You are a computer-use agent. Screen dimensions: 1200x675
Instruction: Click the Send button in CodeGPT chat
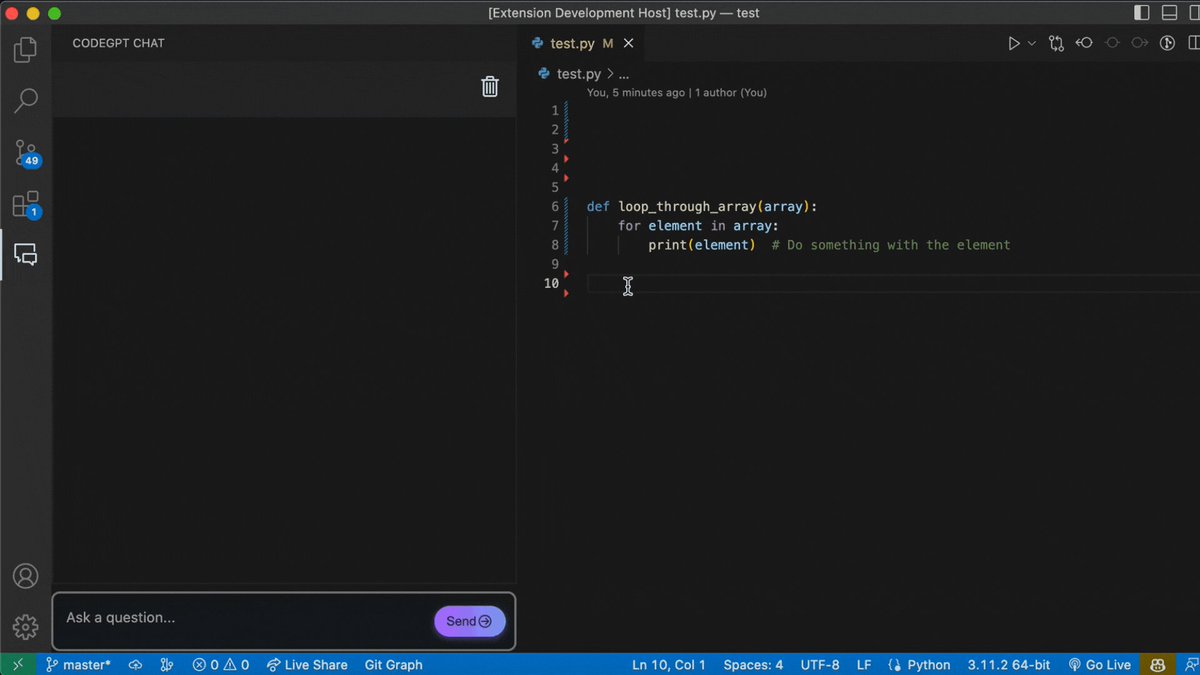[x=470, y=621]
